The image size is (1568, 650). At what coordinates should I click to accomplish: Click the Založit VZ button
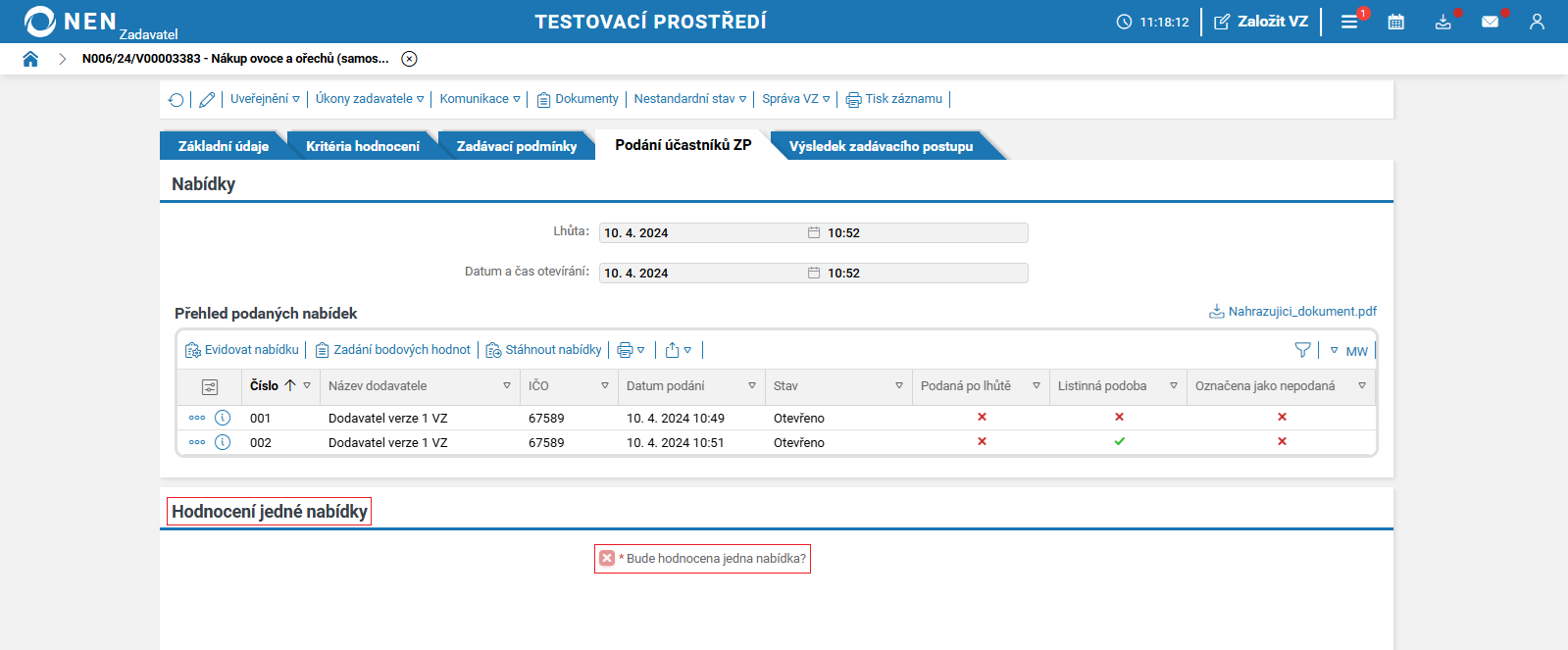(1261, 22)
